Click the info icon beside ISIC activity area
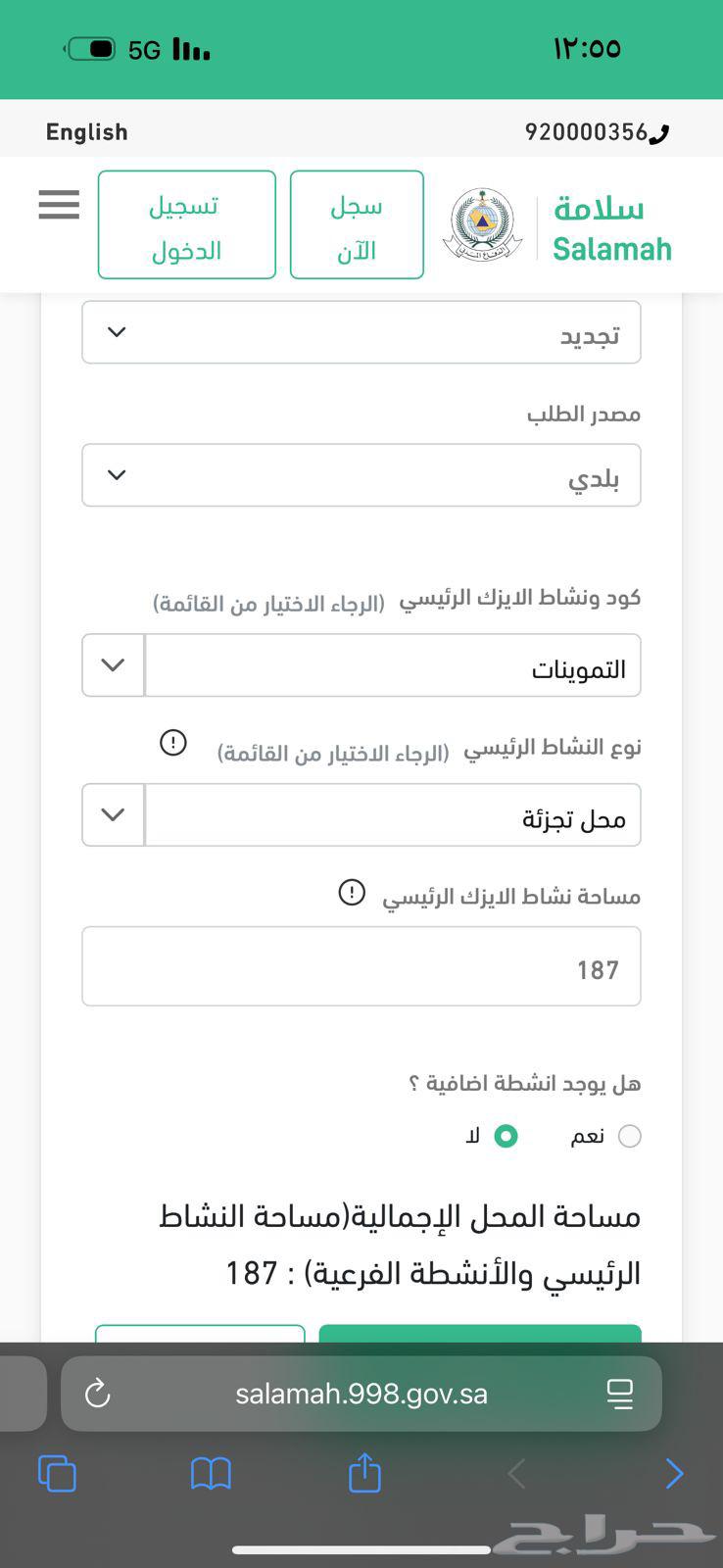 (x=352, y=892)
